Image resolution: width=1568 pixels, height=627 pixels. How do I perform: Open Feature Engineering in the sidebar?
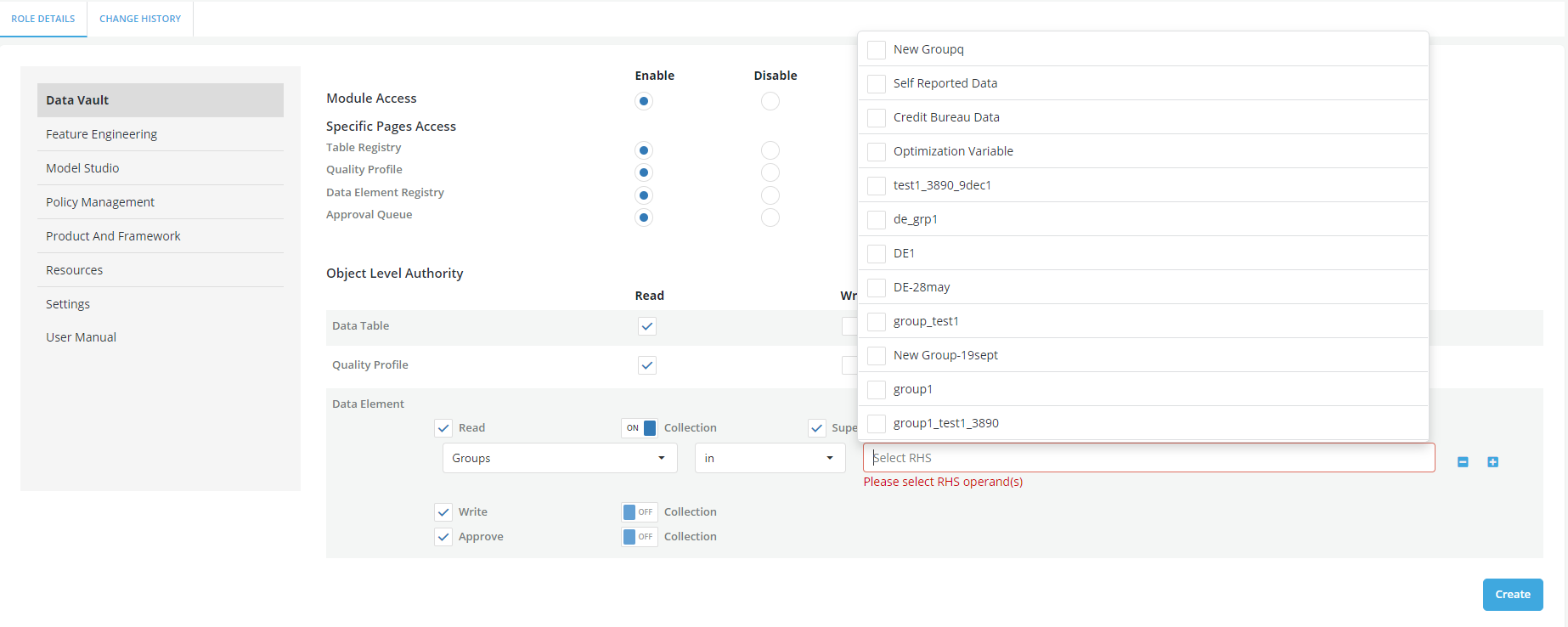(x=101, y=134)
